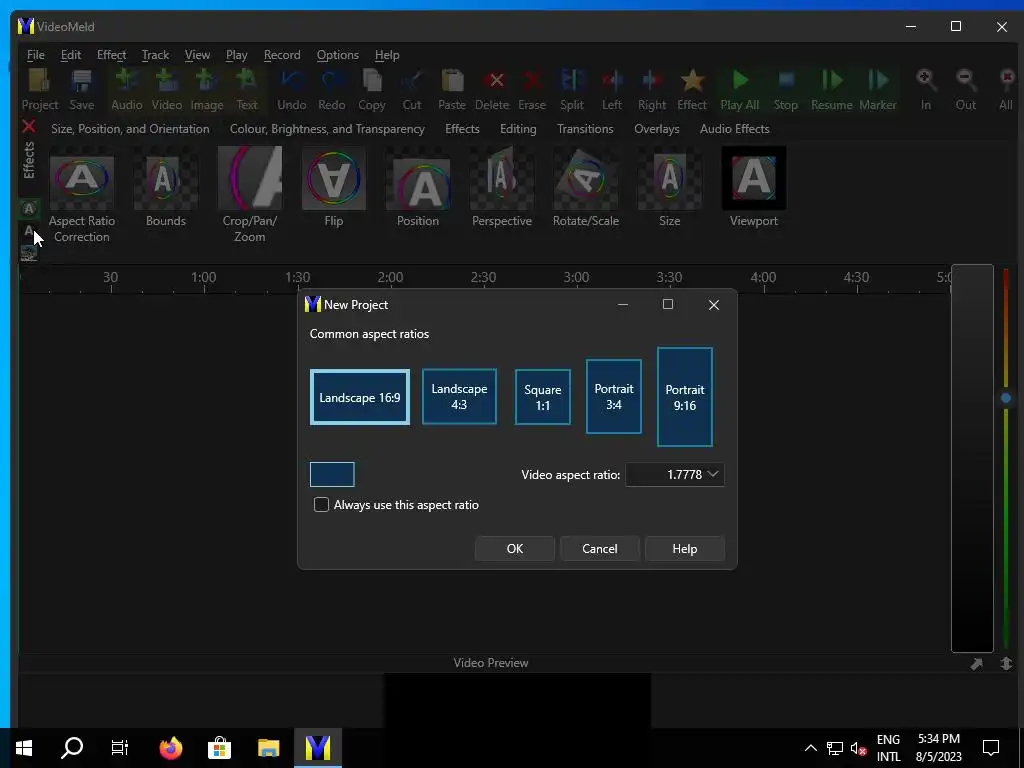Select the Viewport effect
The height and width of the screenshot is (768, 1024).
click(x=754, y=187)
